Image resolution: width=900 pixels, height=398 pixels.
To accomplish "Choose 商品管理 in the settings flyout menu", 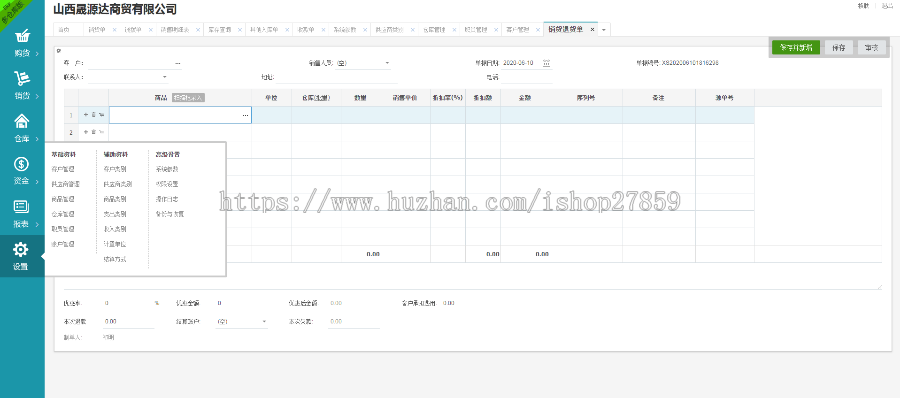I will tap(63, 199).
